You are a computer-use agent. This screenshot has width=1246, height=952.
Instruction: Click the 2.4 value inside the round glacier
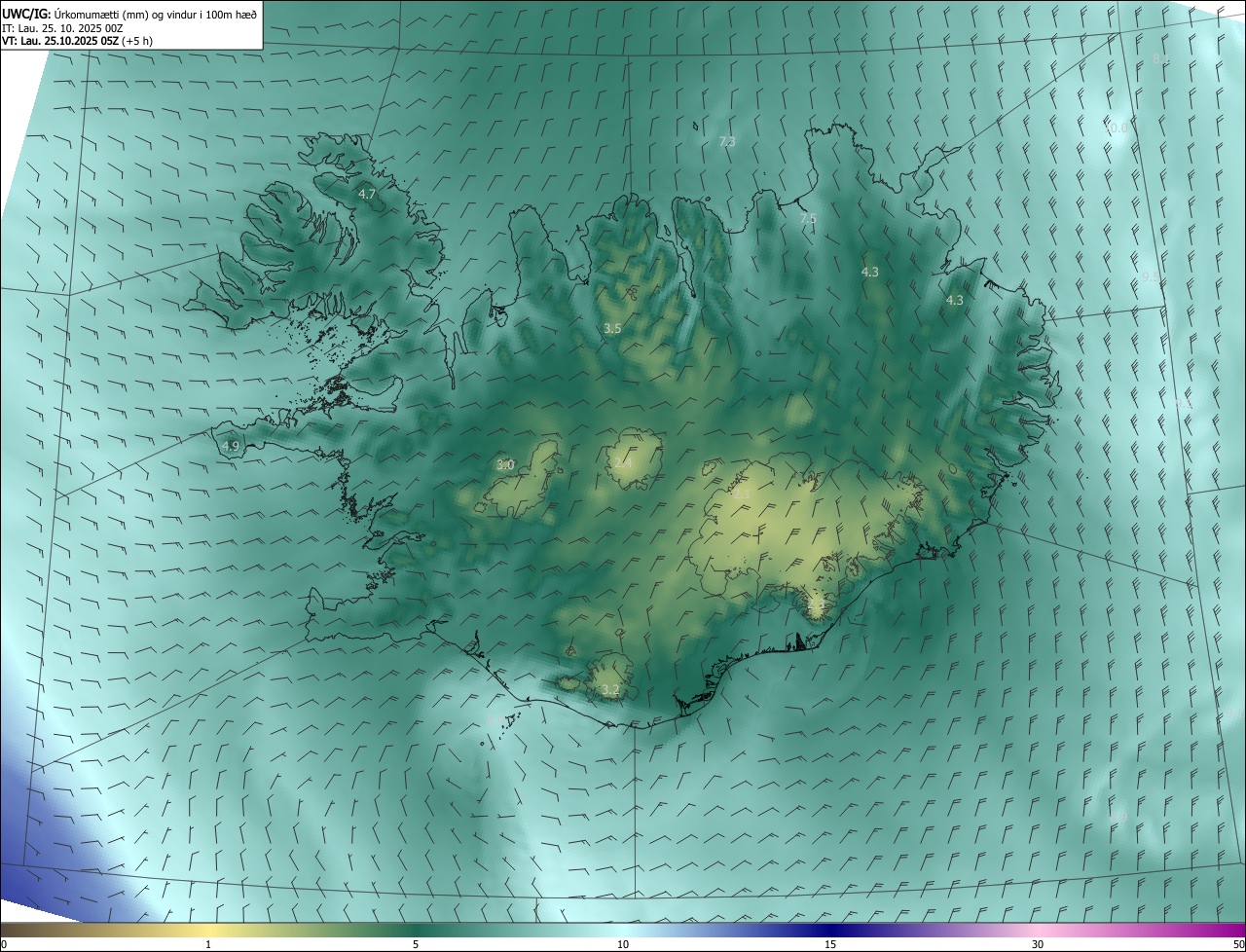(623, 463)
